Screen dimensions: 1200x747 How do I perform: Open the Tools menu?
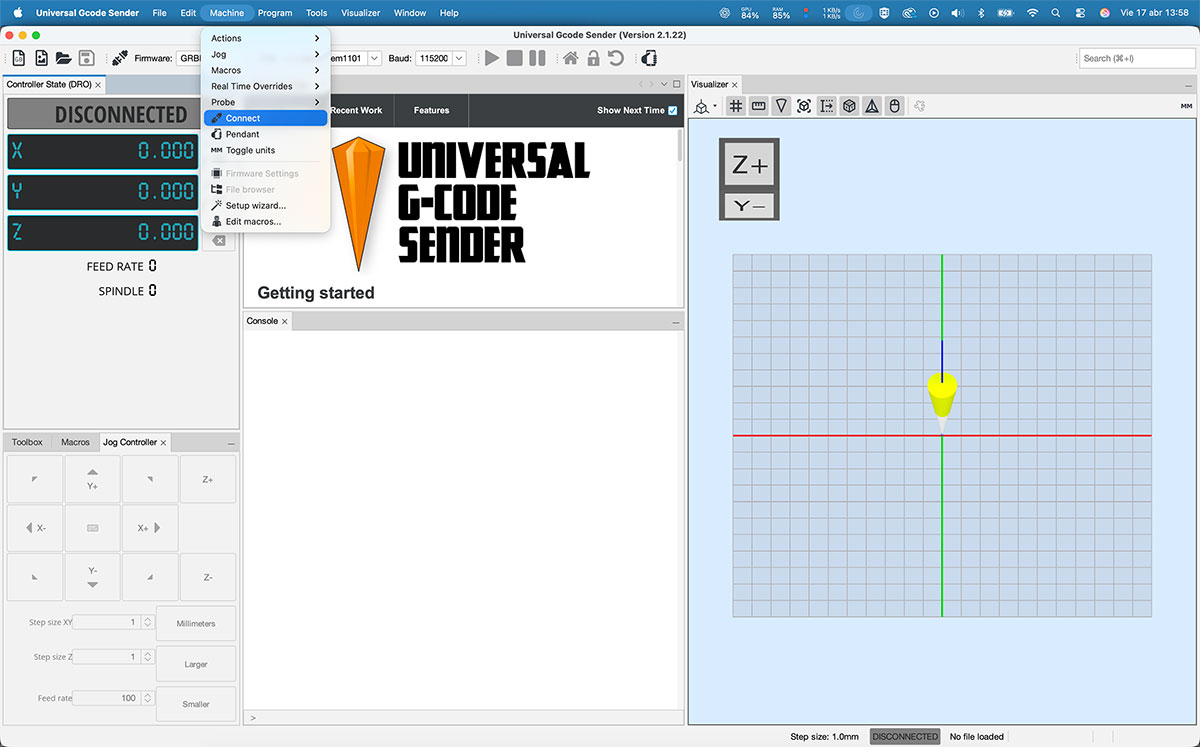click(316, 13)
